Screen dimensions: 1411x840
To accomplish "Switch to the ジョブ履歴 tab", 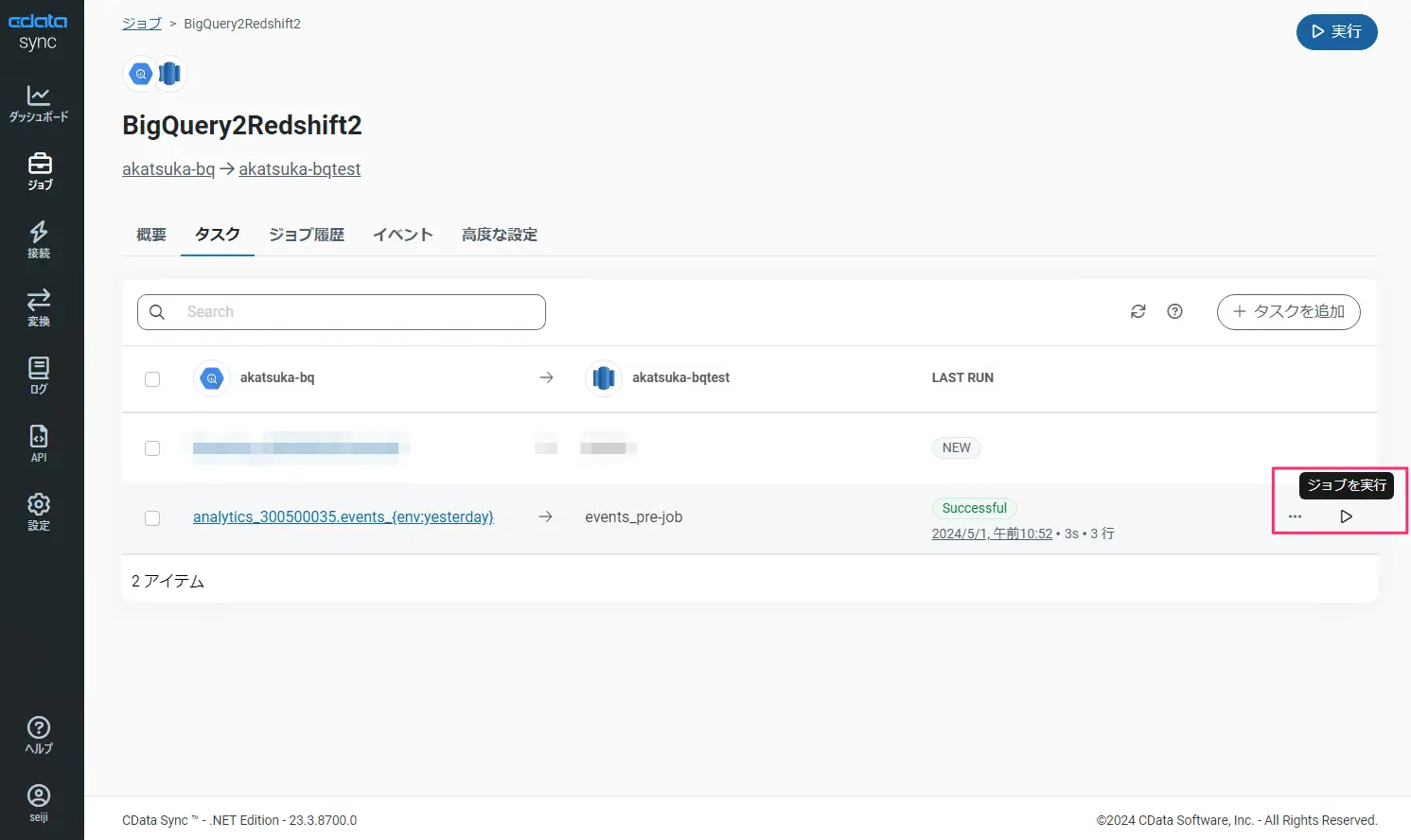I will (x=307, y=235).
